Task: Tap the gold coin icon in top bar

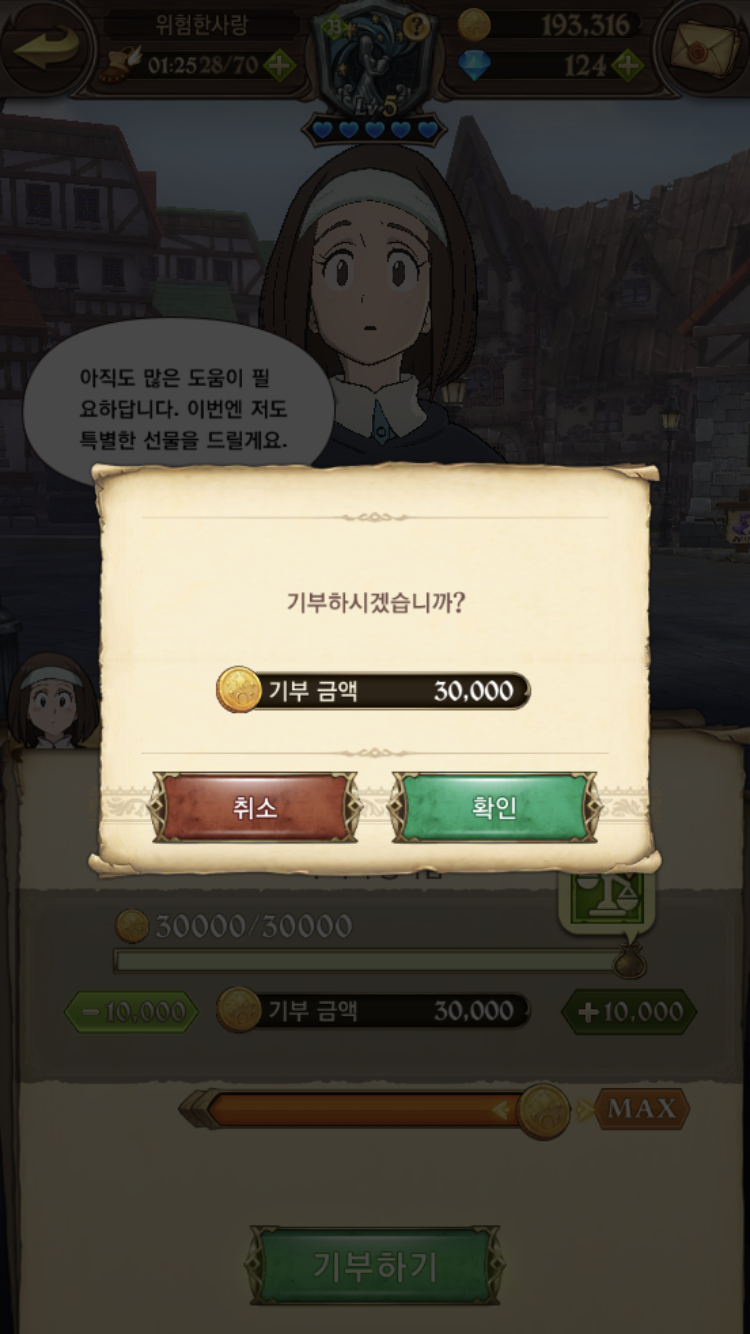Action: 474,25
